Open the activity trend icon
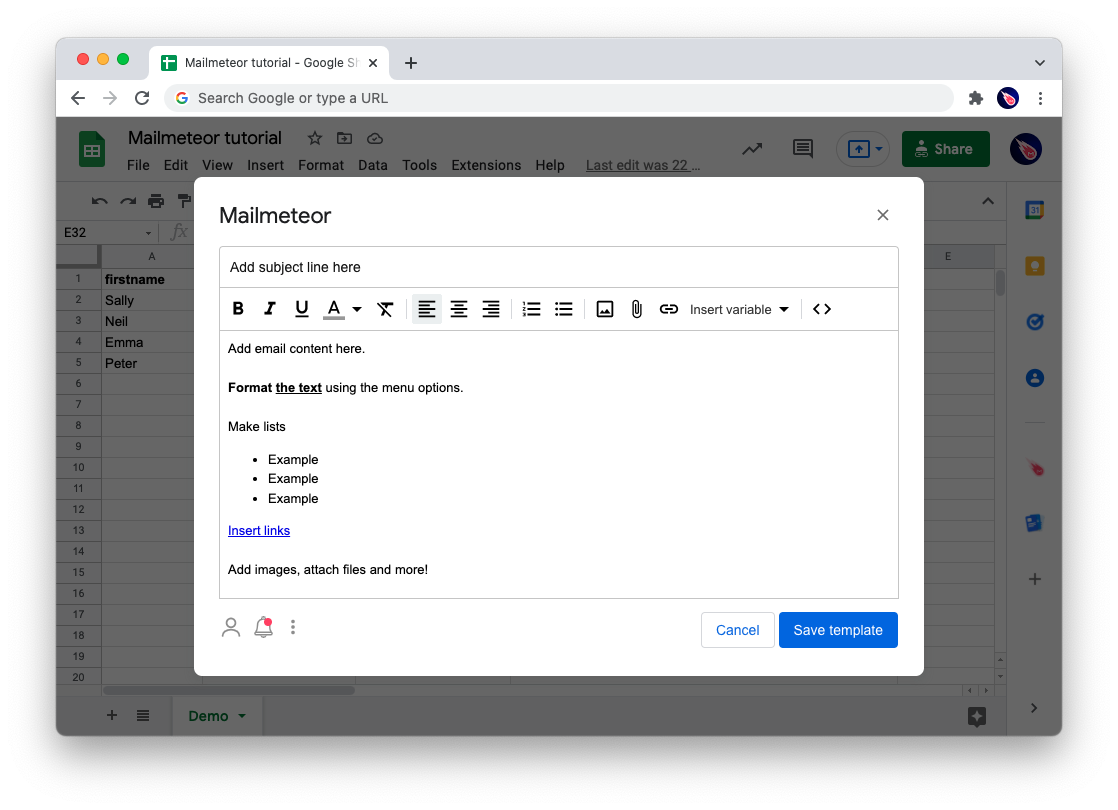This screenshot has width=1118, height=810. [752, 149]
